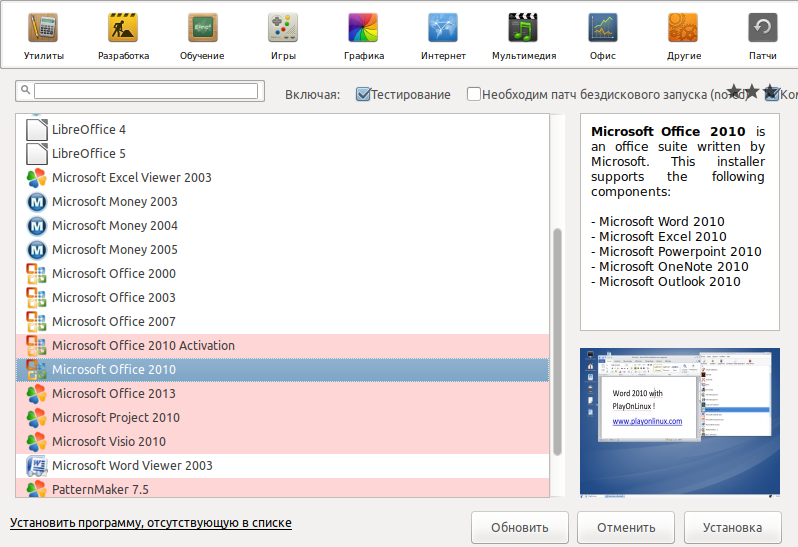Click the Microsoft Office 2000 icon
This screenshot has height=547, width=798.
coord(37,274)
